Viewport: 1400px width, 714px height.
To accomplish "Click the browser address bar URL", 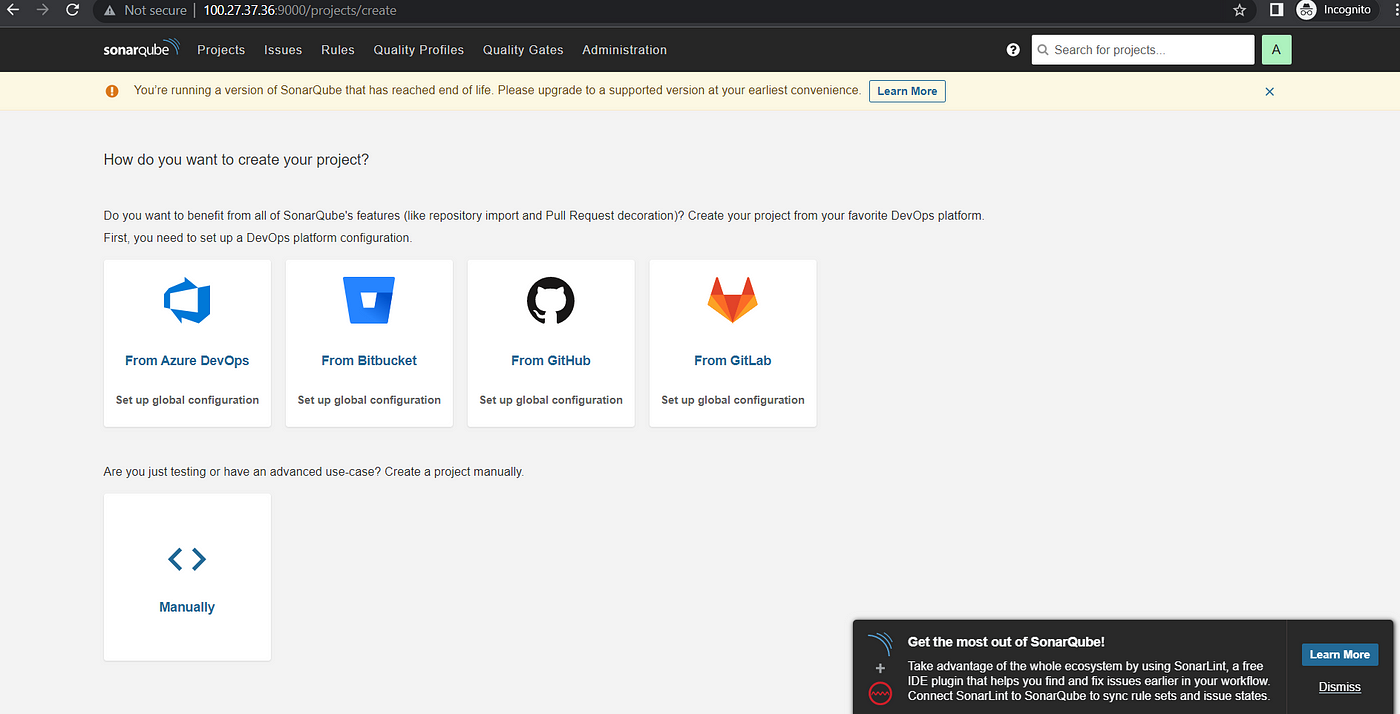I will pos(300,10).
